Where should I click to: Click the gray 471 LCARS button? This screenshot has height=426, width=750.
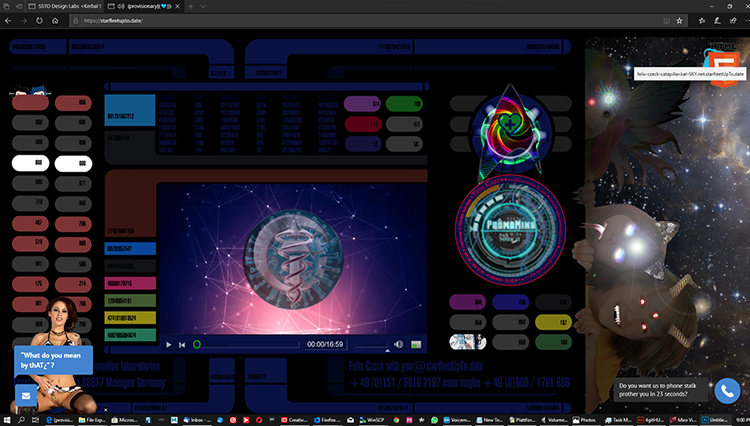404,124
